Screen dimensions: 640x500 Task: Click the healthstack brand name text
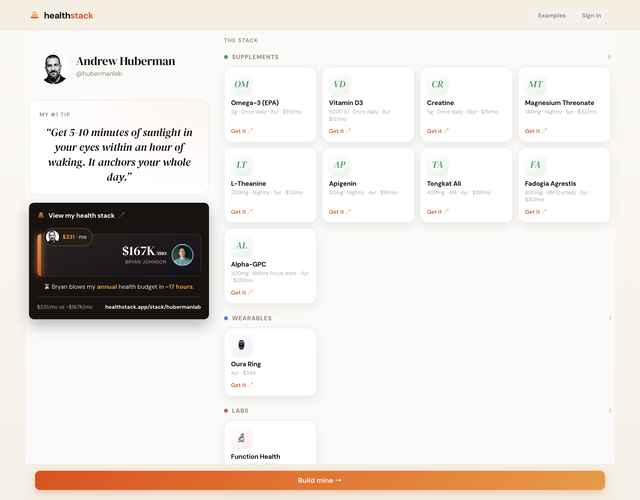(x=69, y=16)
